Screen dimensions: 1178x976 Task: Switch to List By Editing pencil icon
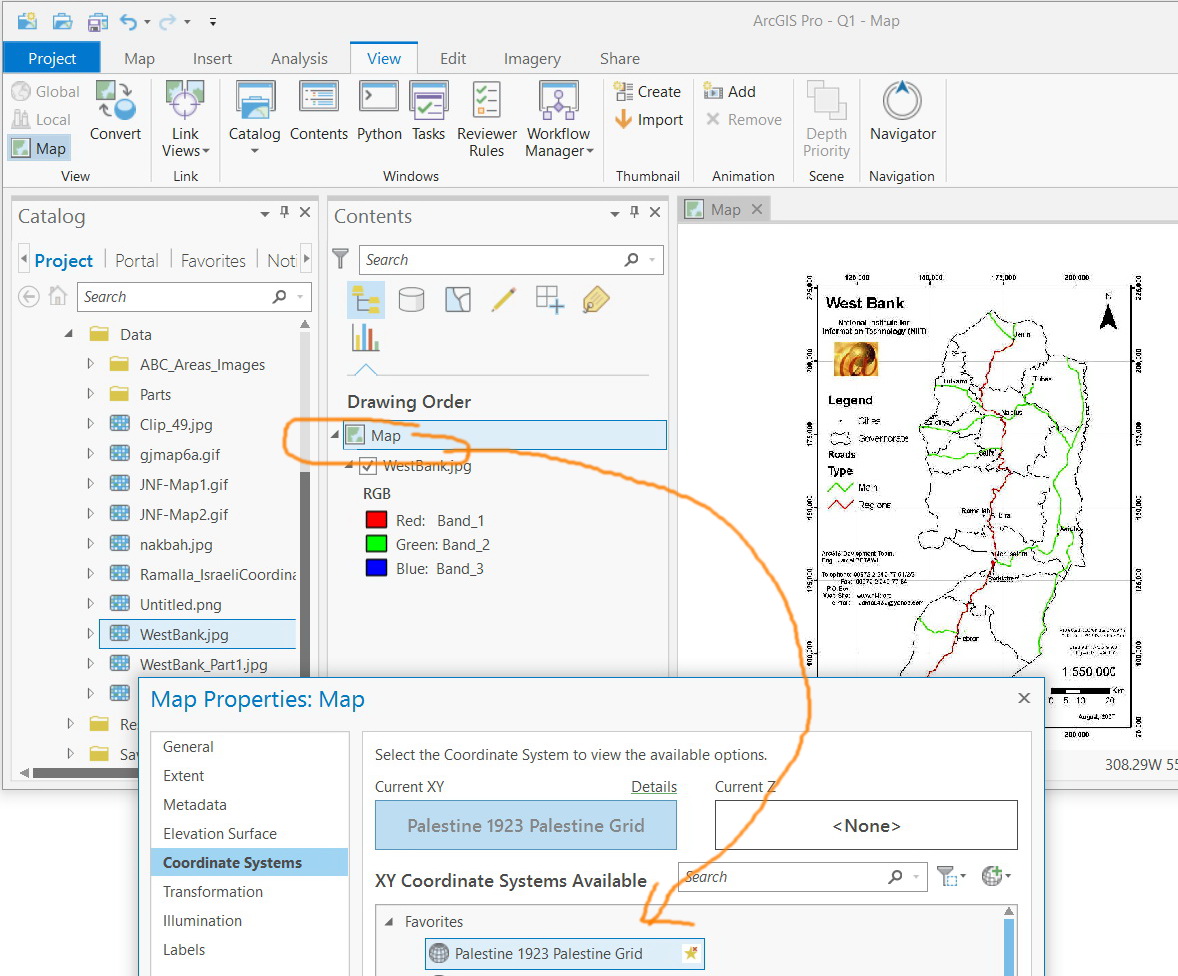(x=503, y=299)
